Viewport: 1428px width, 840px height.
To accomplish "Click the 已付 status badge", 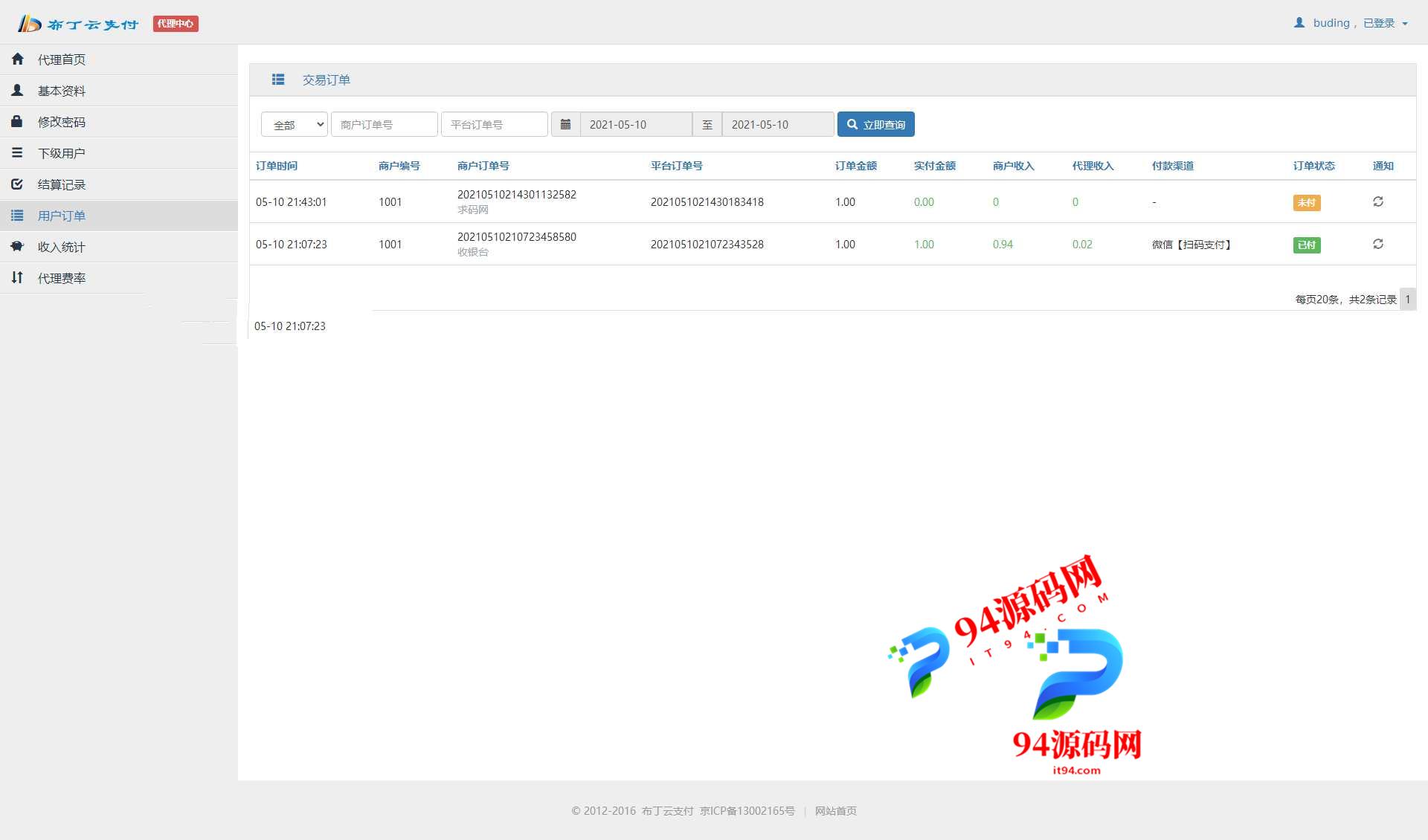I will pos(1307,245).
